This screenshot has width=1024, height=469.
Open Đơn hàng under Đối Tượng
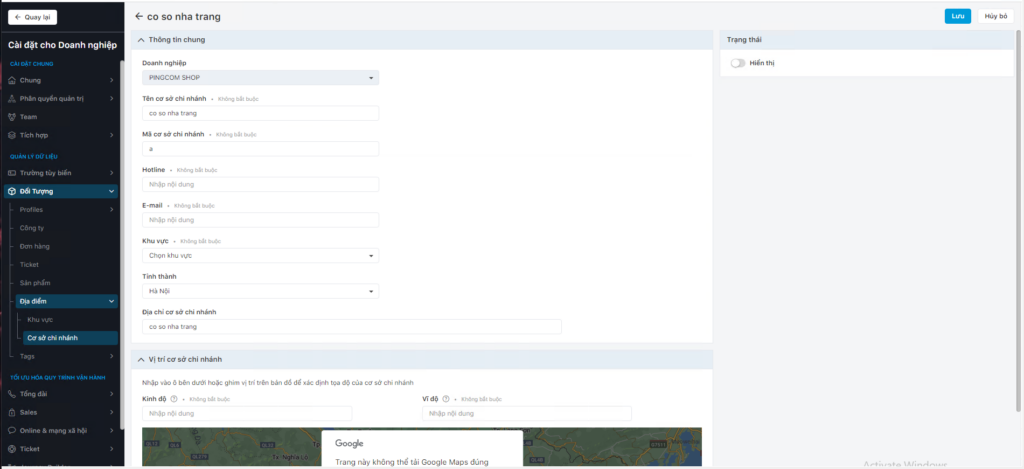[35, 246]
